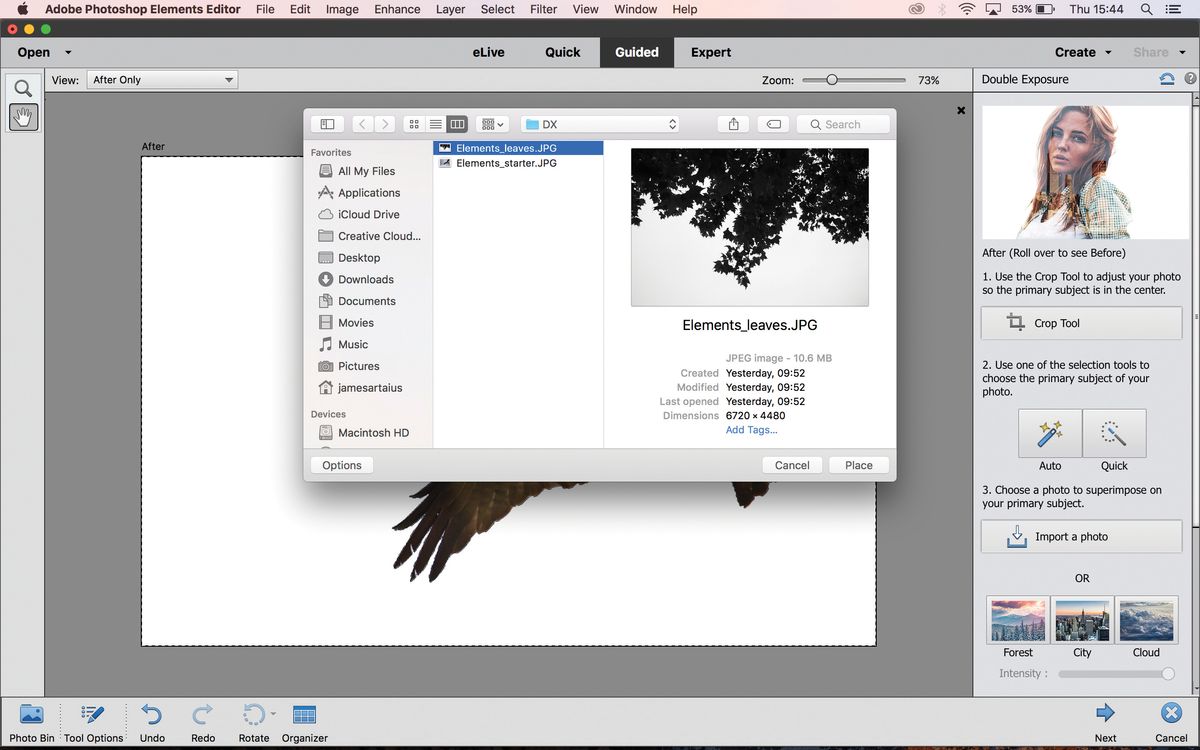Select the Auto selection tool
The width and height of the screenshot is (1200, 750).
pos(1050,433)
